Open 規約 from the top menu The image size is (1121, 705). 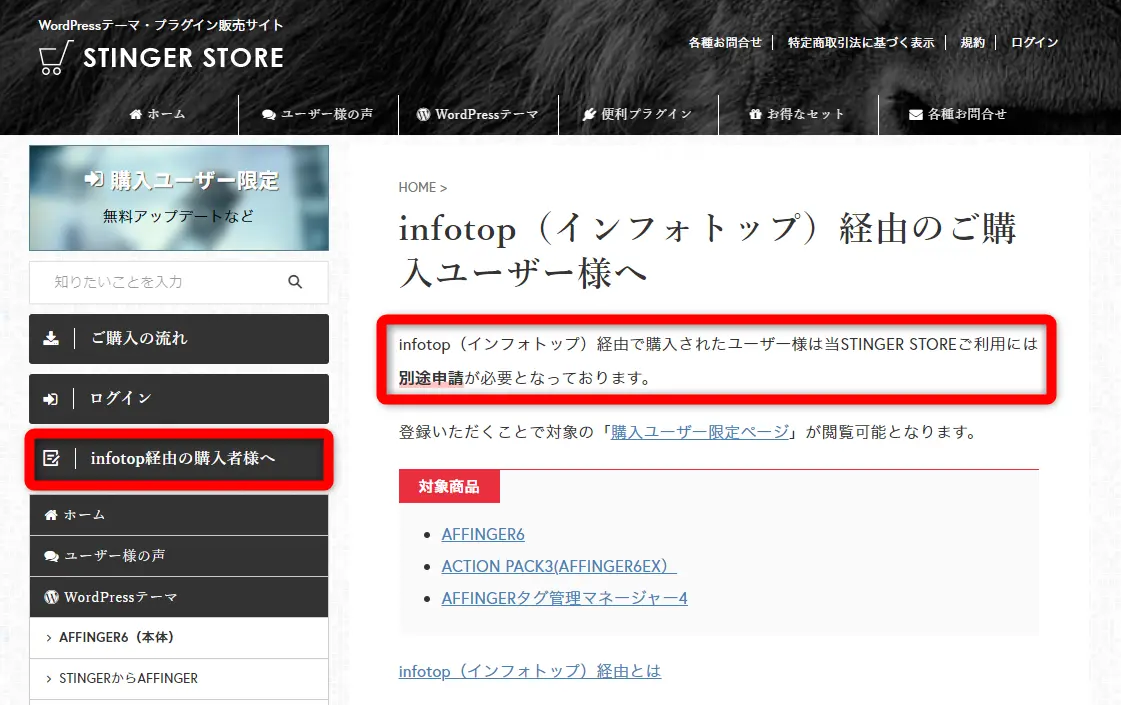972,42
